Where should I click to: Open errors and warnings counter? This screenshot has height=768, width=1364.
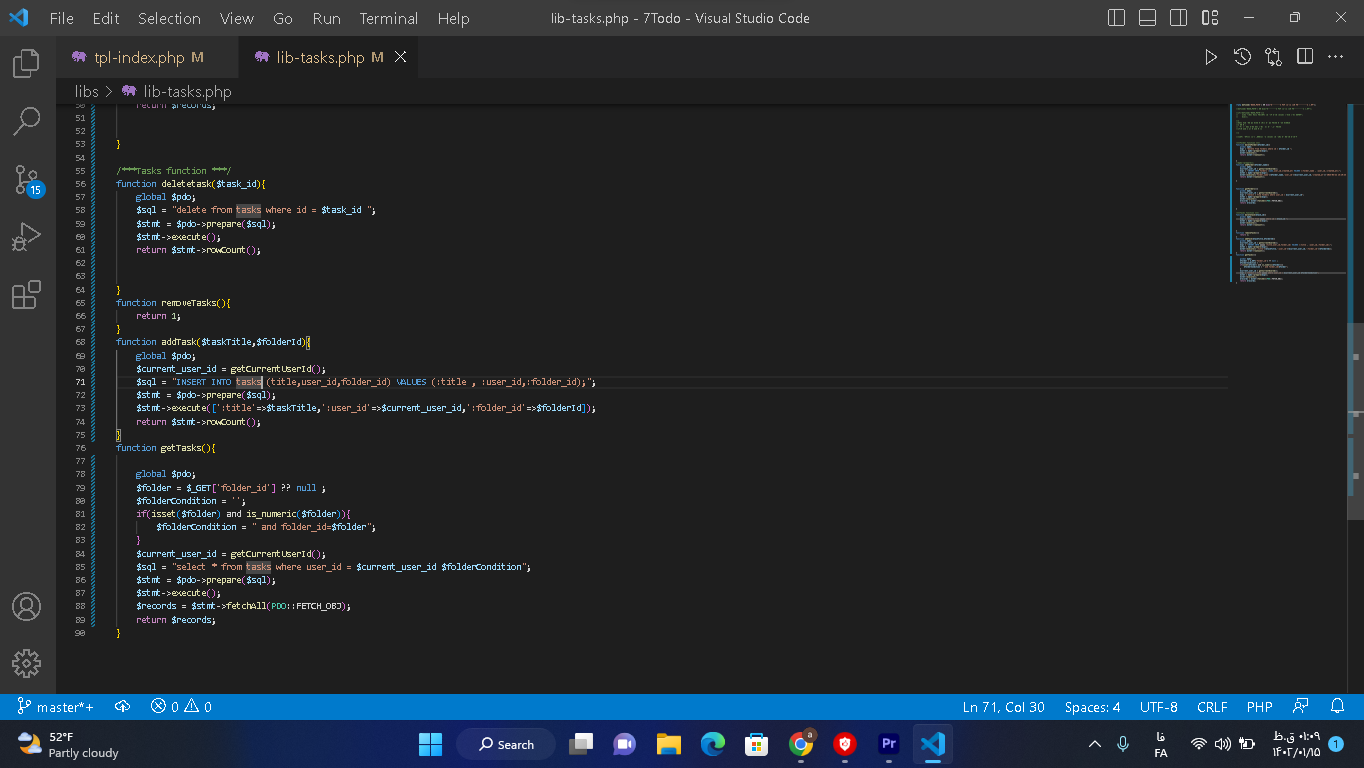(181, 707)
